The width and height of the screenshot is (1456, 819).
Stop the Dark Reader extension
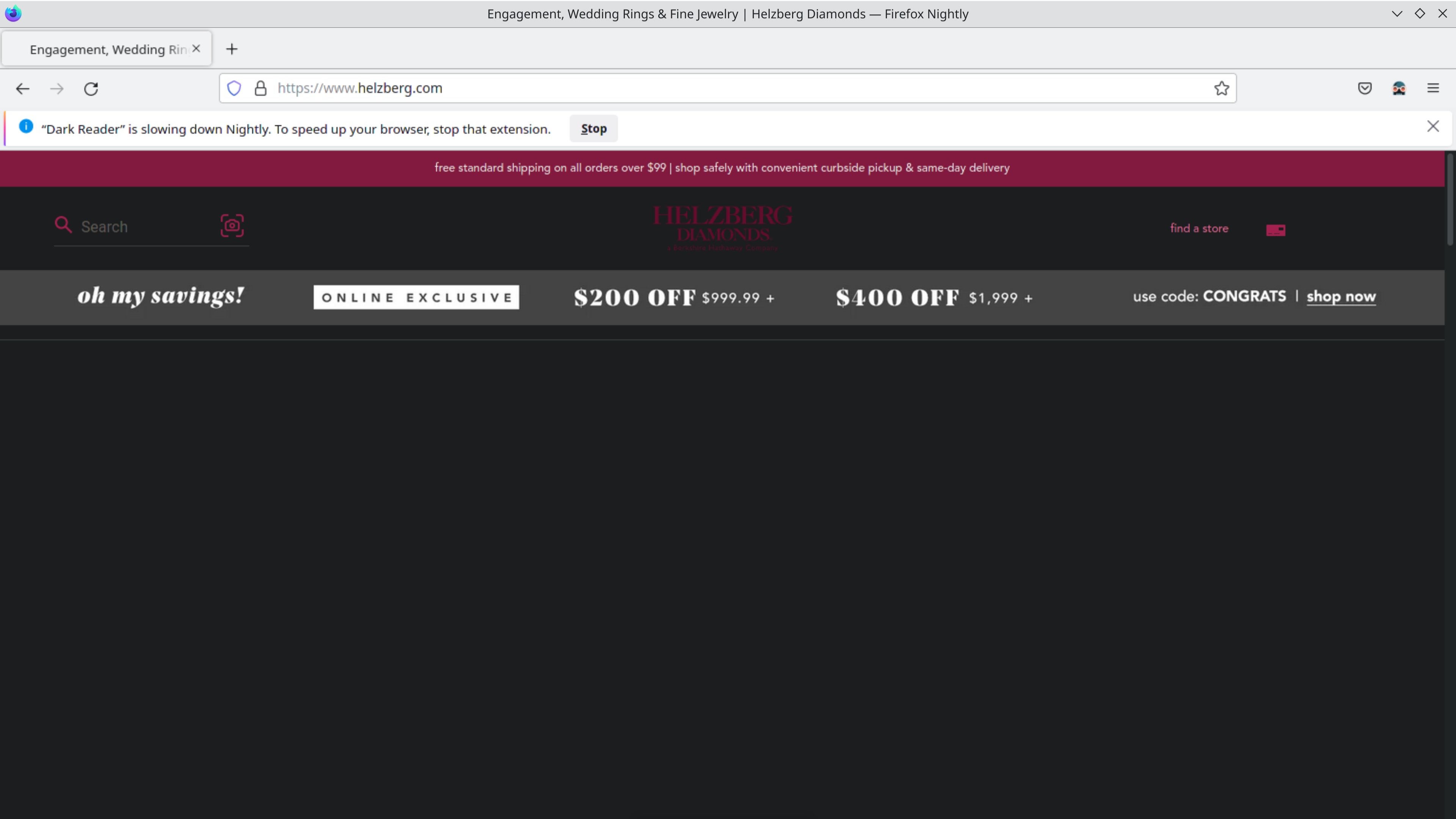(593, 128)
